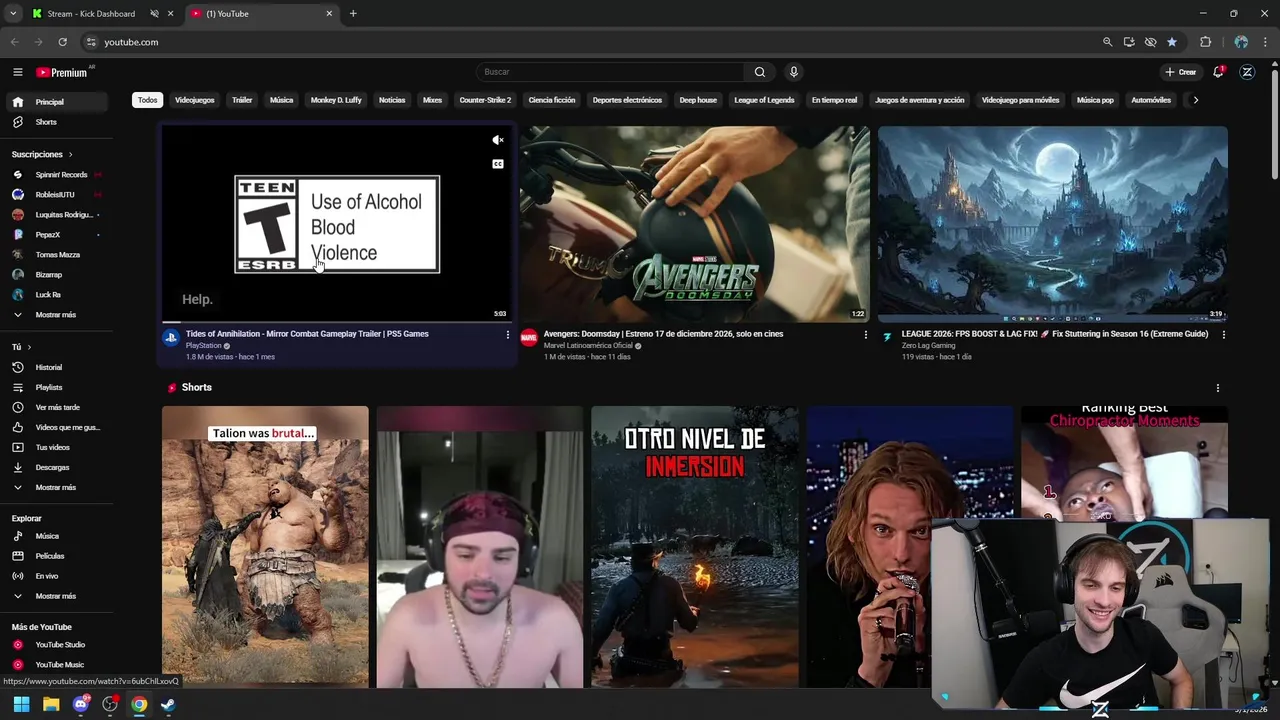Open options for LEAGUE 2026 video

(x=1223, y=335)
